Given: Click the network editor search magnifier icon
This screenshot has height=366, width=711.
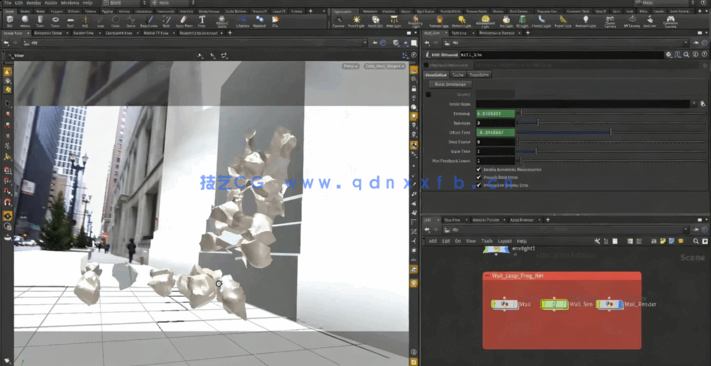Looking at the screenshot, I should coord(696,241).
